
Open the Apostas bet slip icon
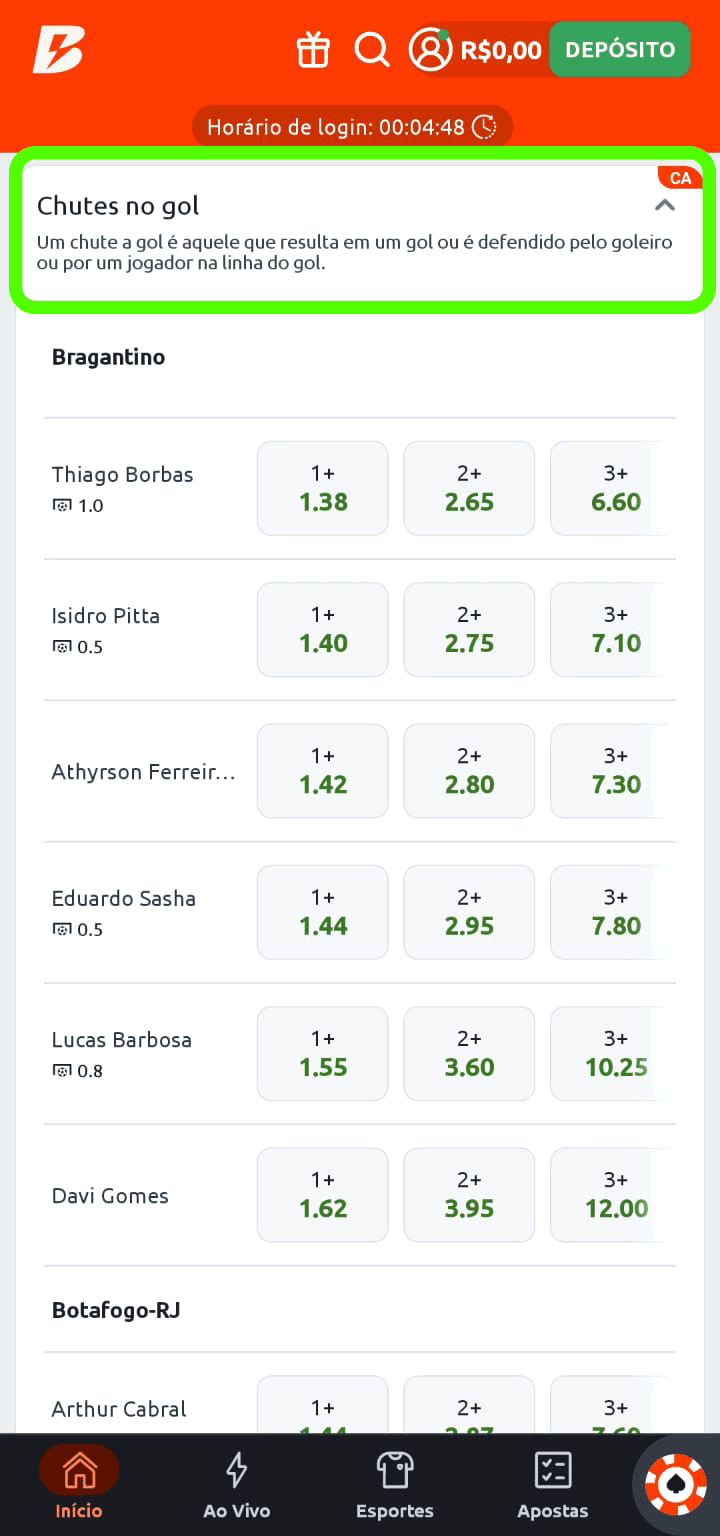click(552, 1466)
